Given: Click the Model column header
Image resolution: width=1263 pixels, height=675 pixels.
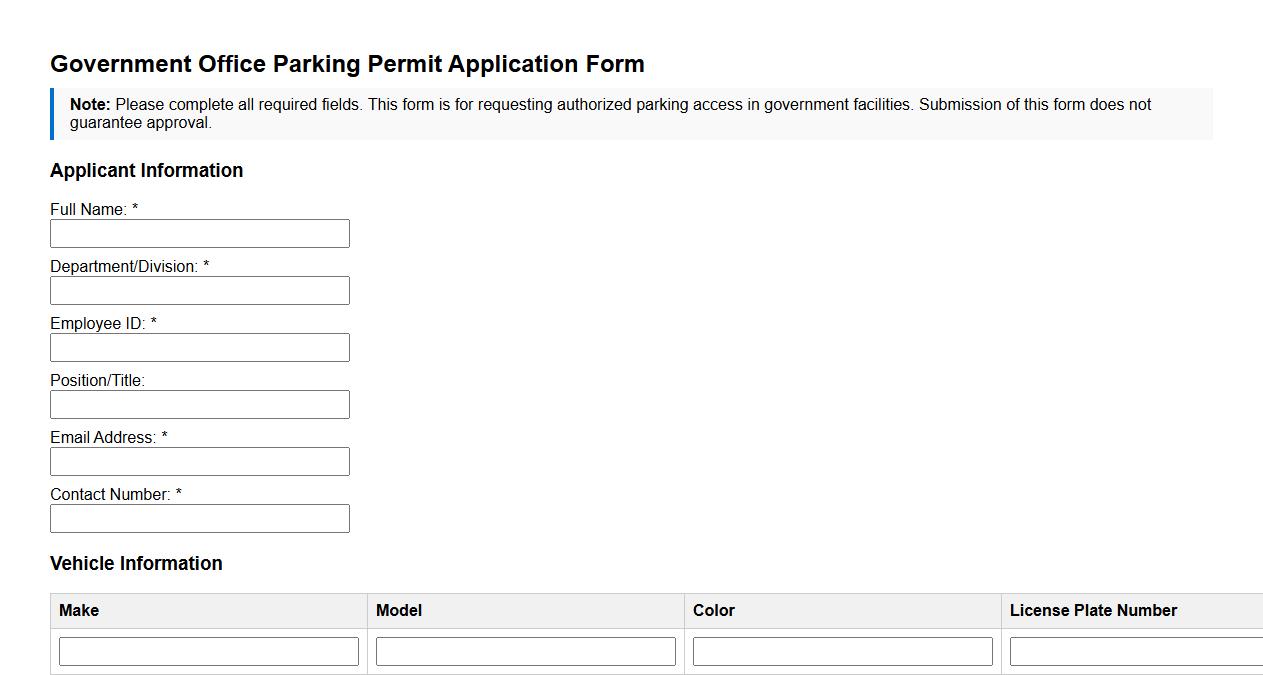Looking at the screenshot, I should (398, 610).
